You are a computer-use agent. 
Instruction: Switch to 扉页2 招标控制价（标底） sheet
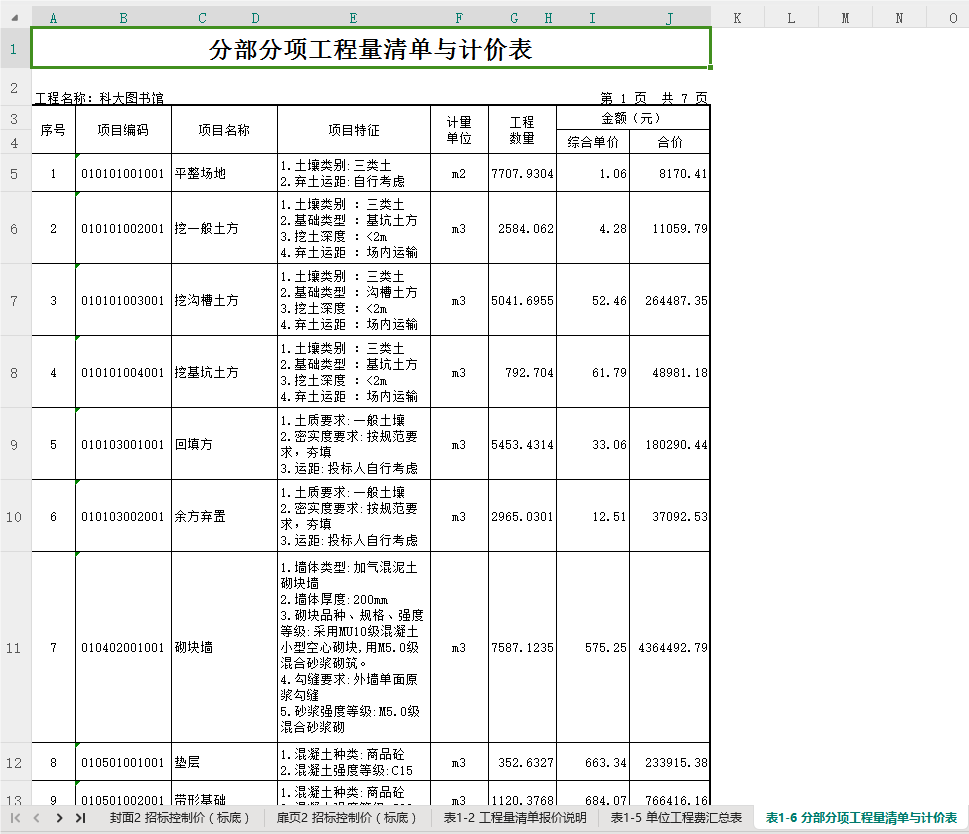[x=346, y=818]
